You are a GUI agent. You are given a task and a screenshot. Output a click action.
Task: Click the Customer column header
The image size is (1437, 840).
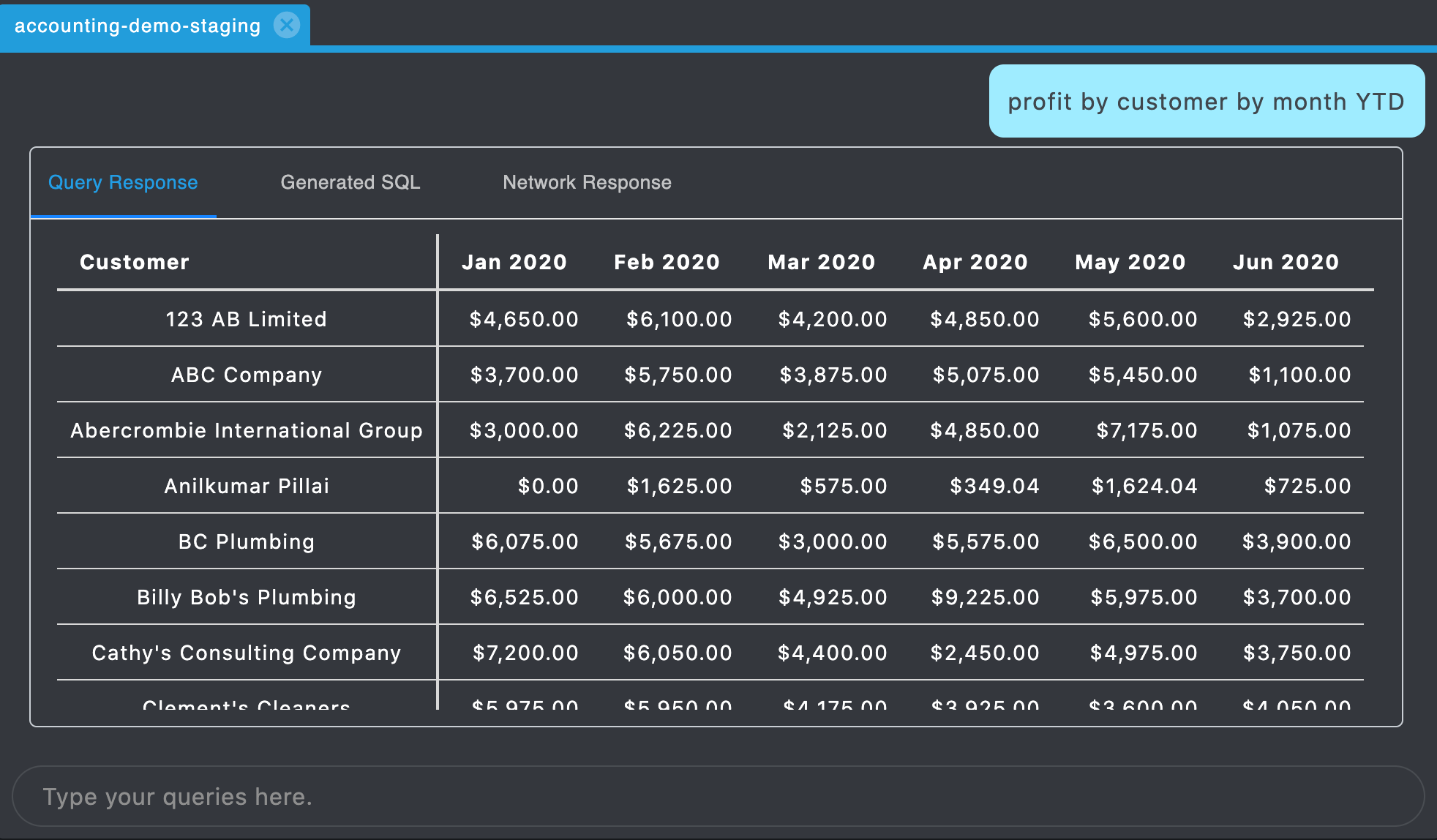point(135,262)
